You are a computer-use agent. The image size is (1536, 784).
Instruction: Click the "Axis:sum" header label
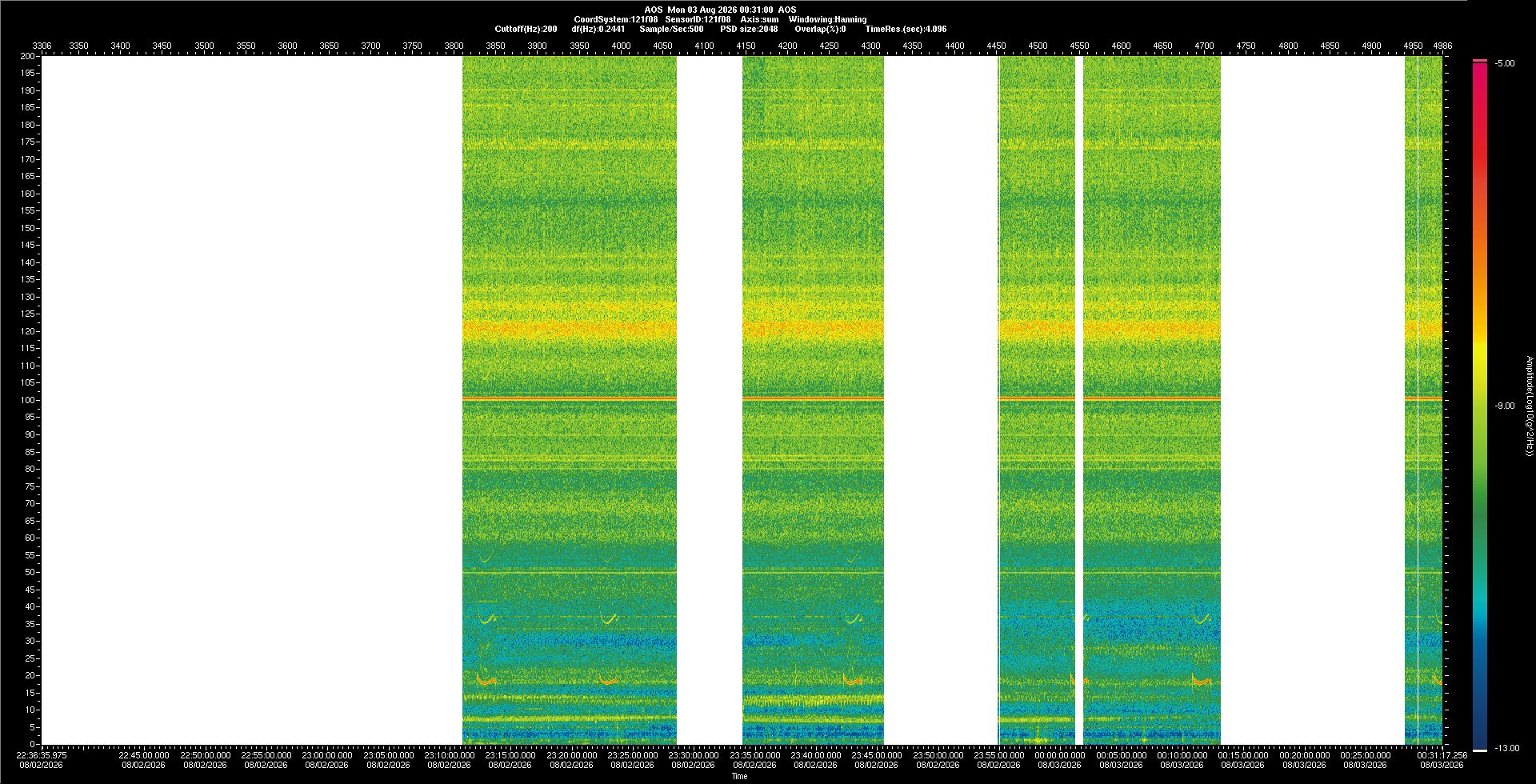(759, 19)
